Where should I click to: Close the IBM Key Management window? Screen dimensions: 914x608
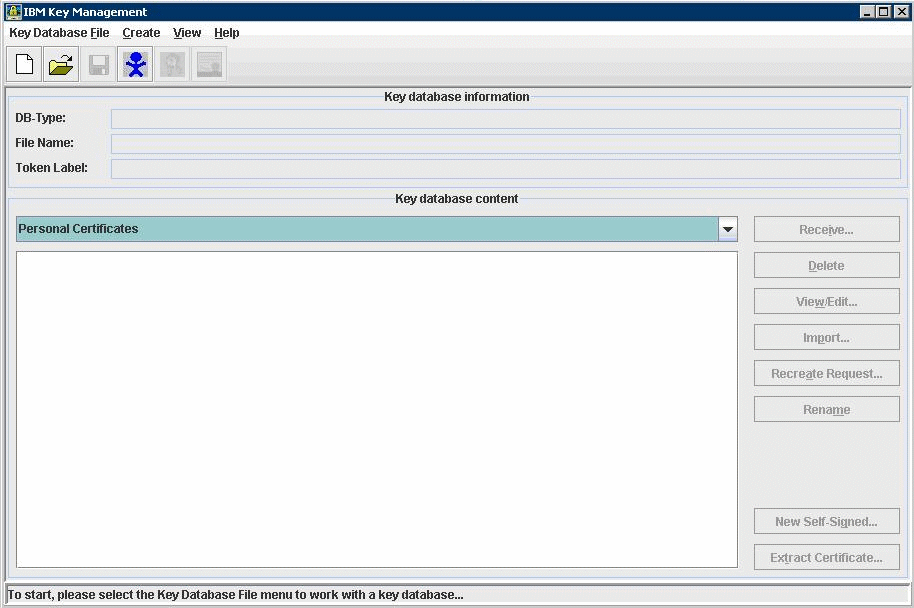tap(901, 12)
